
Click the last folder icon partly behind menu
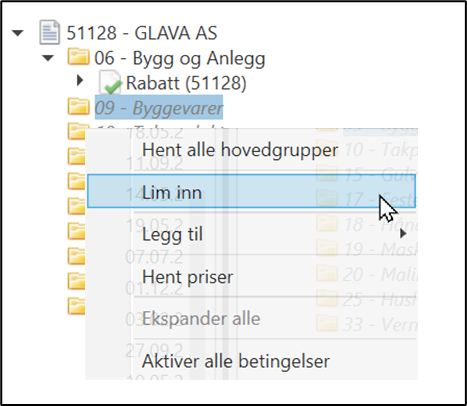[x=76, y=306]
